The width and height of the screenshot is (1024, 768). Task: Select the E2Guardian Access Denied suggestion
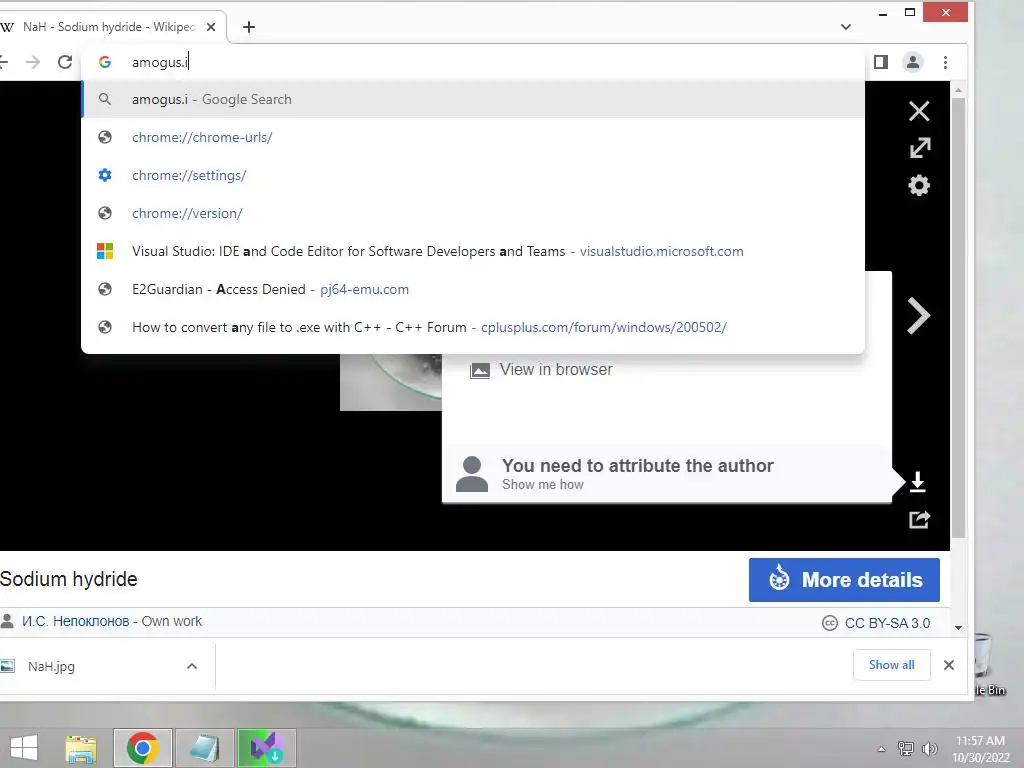tap(473, 289)
